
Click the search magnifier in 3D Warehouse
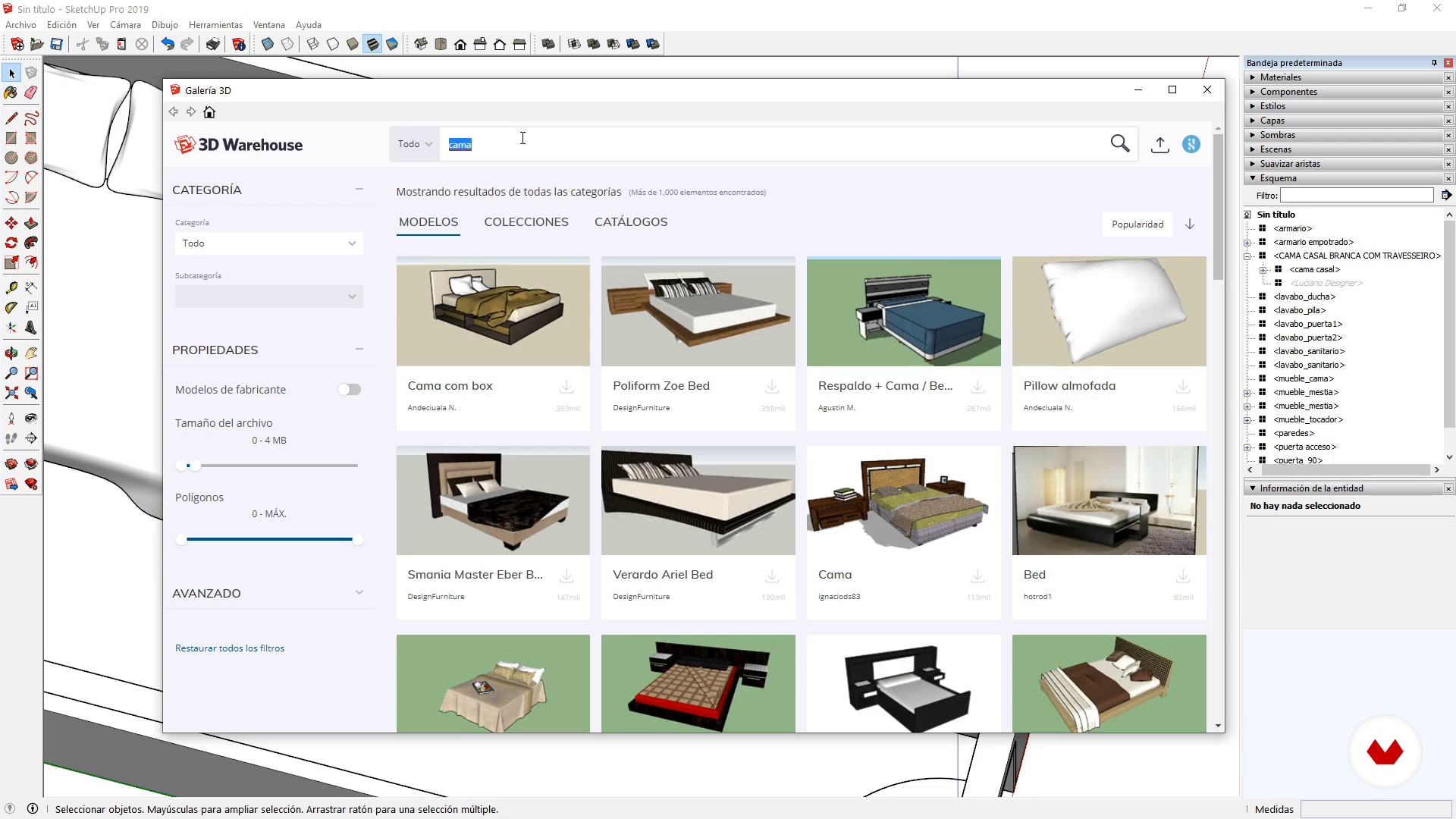1120,143
